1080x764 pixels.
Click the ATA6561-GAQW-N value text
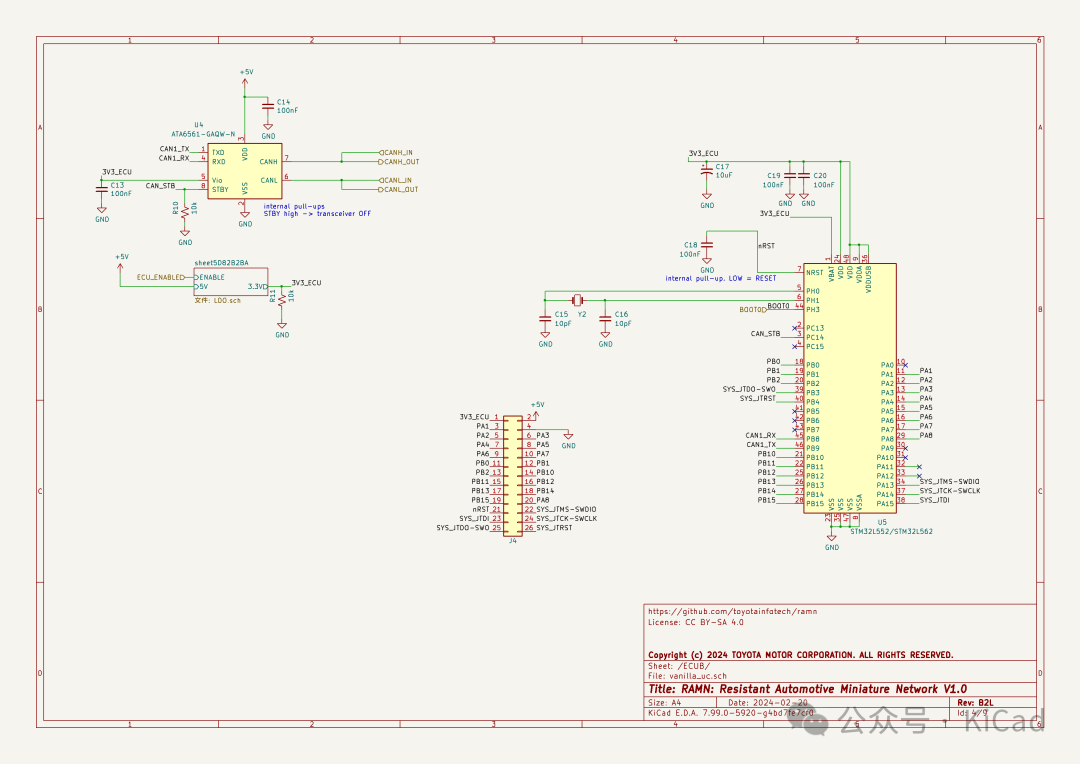click(203, 134)
